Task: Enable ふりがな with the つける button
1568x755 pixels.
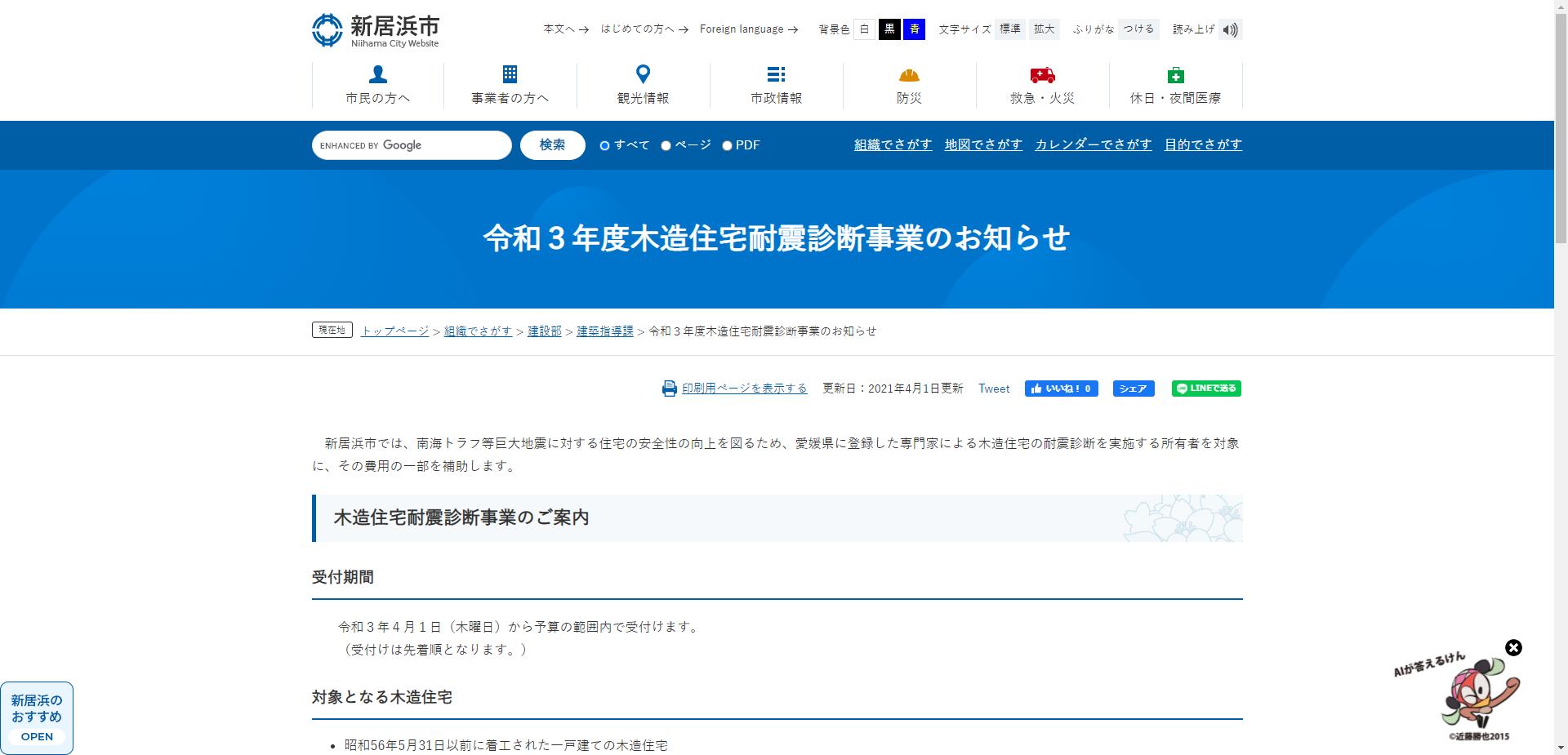Action: coord(1138,29)
